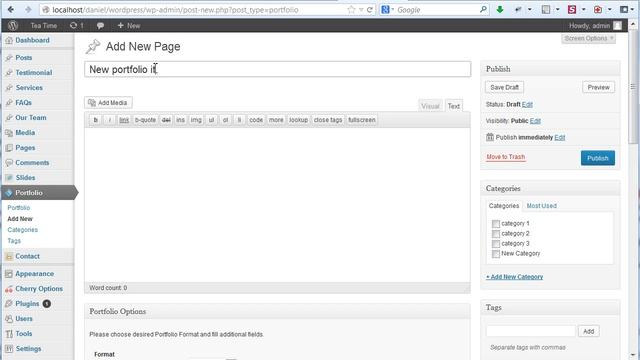
Task: Open the Testimonial menu item
Action: [33, 73]
